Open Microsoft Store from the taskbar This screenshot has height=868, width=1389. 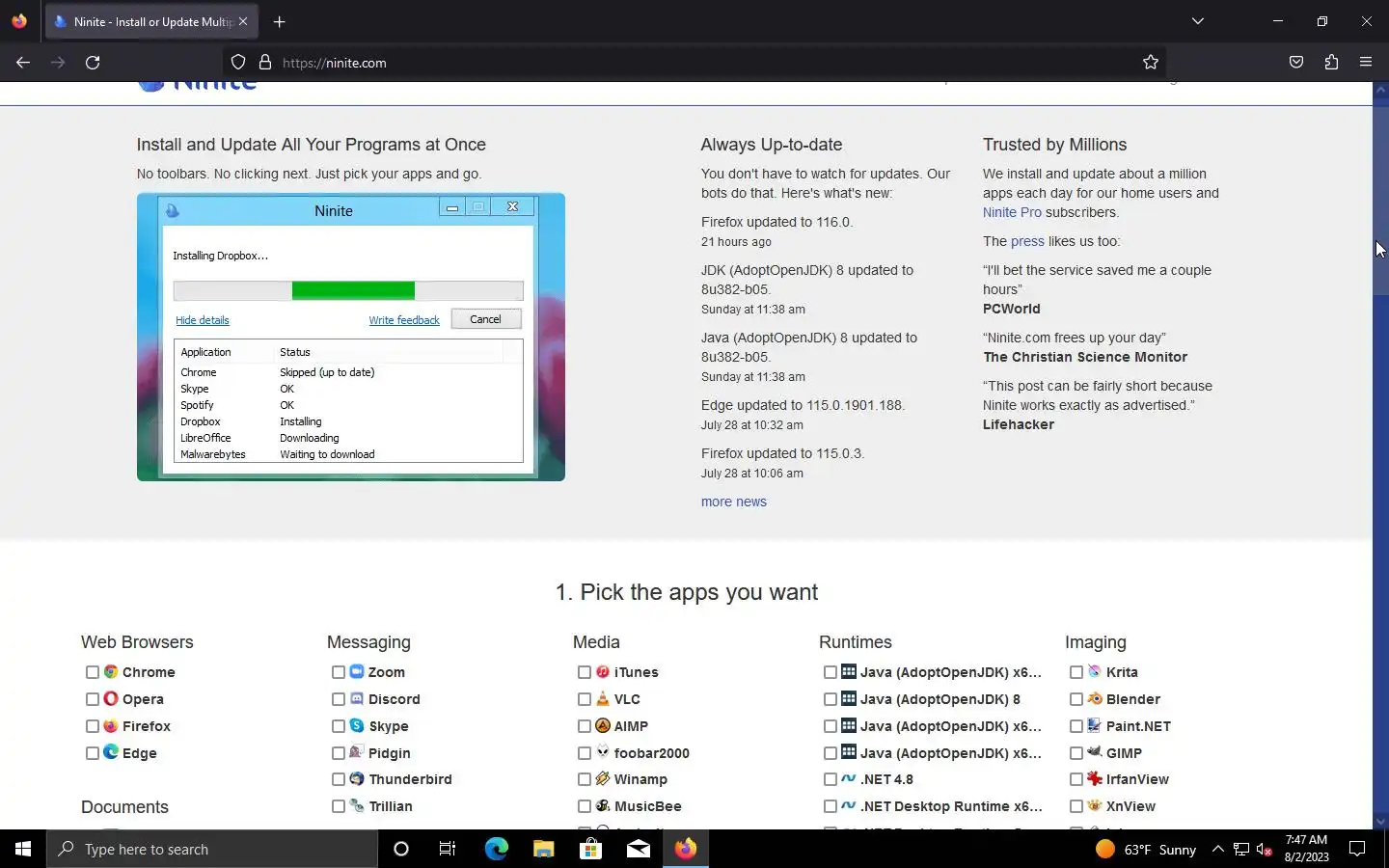pyautogui.click(x=590, y=849)
